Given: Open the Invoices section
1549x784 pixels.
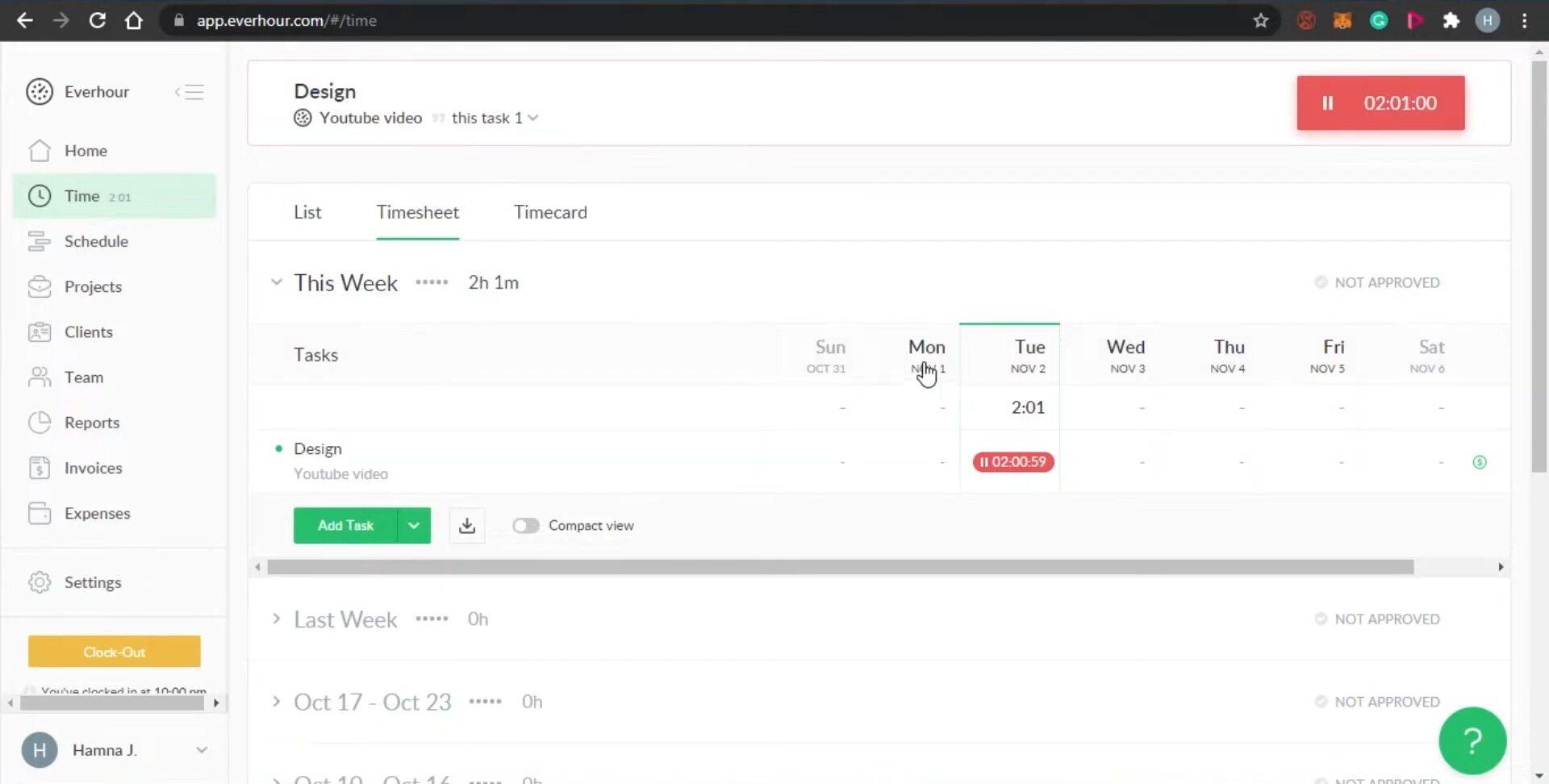Looking at the screenshot, I should click(93, 467).
